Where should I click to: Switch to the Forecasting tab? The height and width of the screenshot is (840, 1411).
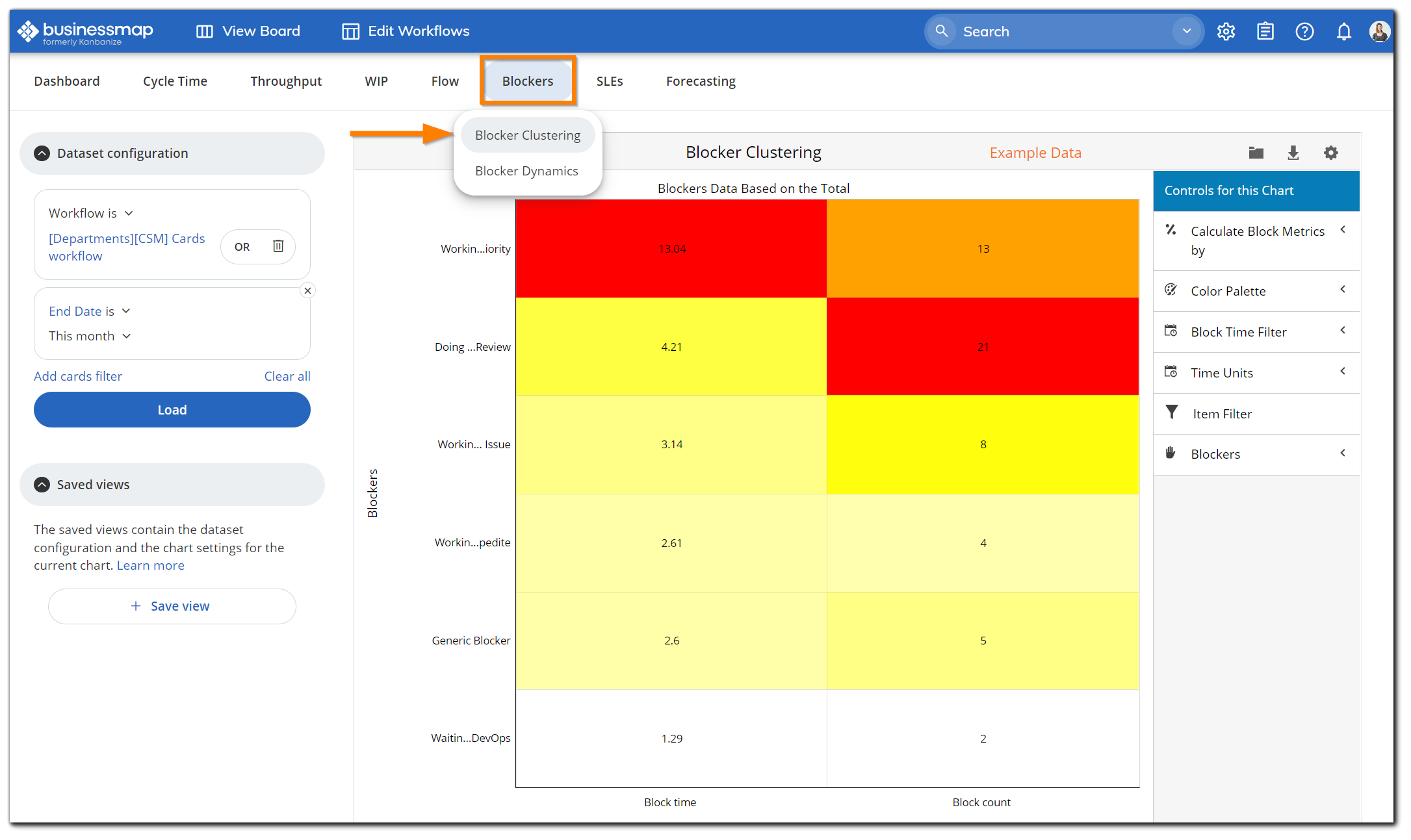[x=700, y=81]
